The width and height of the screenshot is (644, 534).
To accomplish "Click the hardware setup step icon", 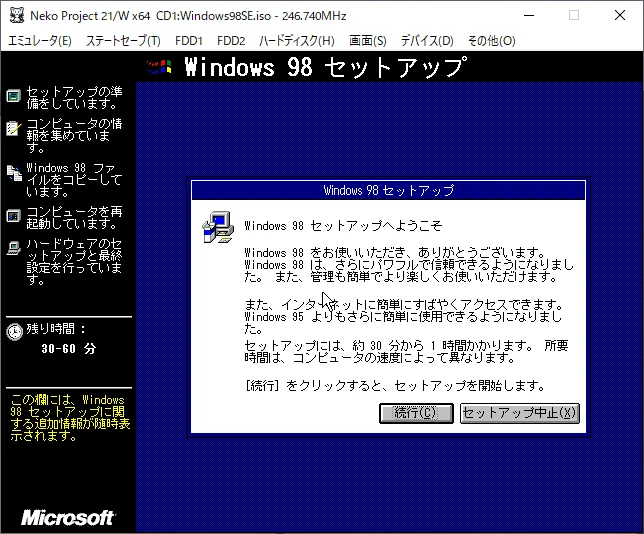I will tap(14, 248).
